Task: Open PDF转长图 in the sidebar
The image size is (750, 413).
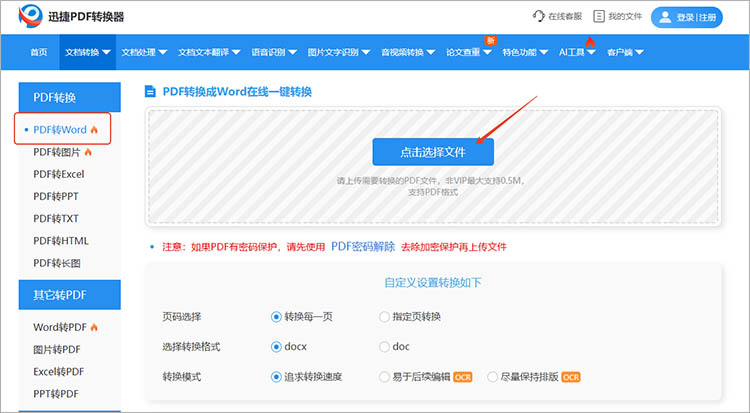Action: tap(57, 263)
